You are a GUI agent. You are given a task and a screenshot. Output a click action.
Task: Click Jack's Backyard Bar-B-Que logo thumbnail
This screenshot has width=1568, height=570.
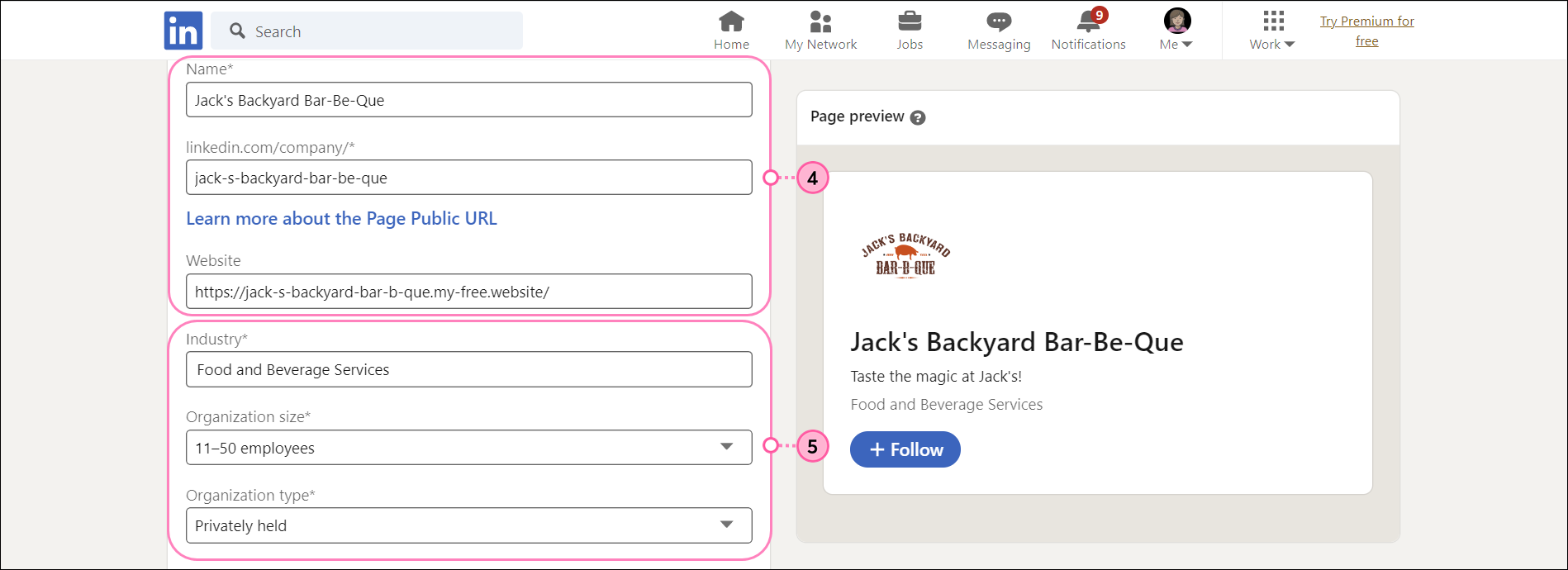point(905,257)
